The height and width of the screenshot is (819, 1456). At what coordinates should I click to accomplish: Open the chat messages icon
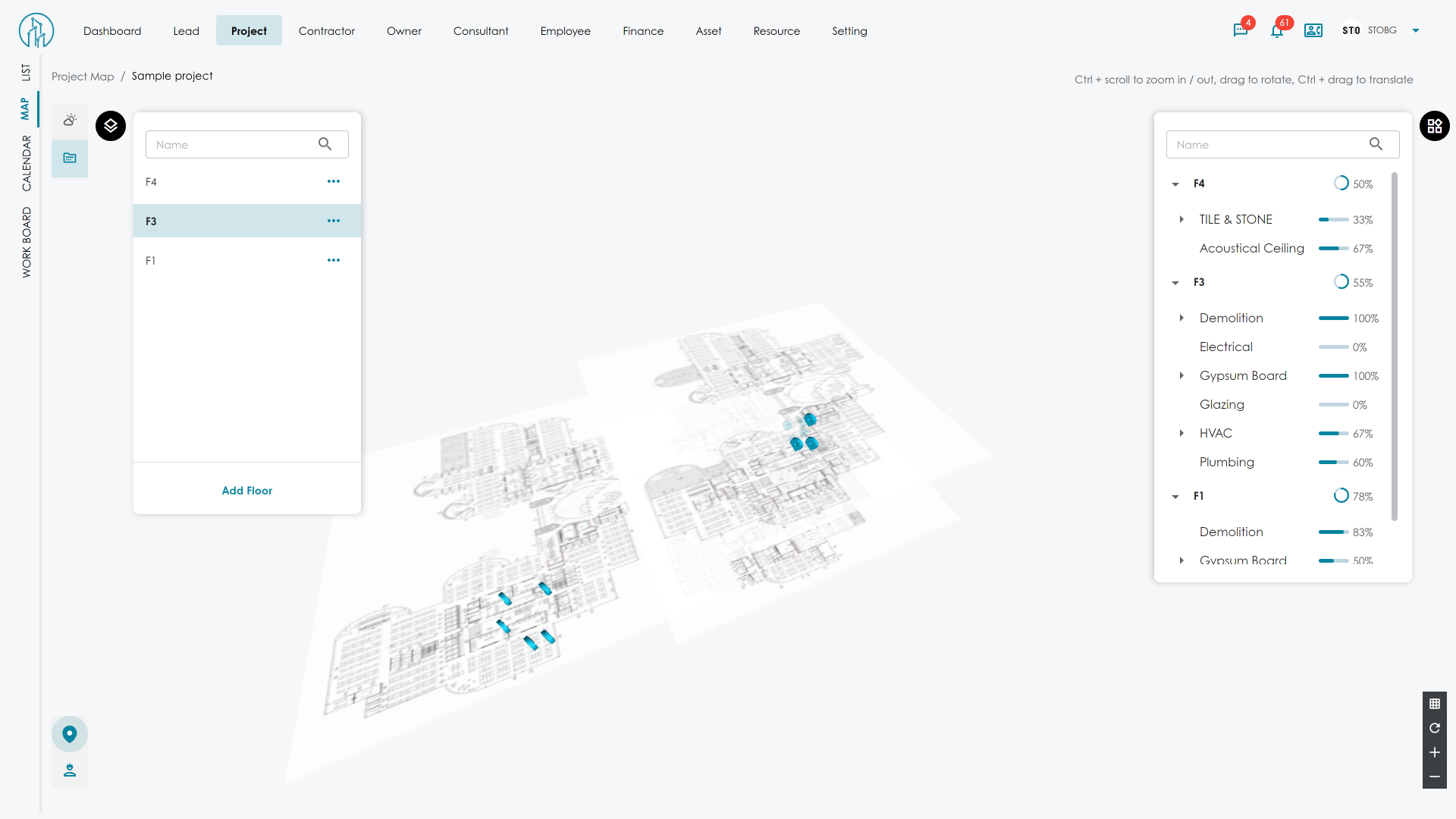1241,30
